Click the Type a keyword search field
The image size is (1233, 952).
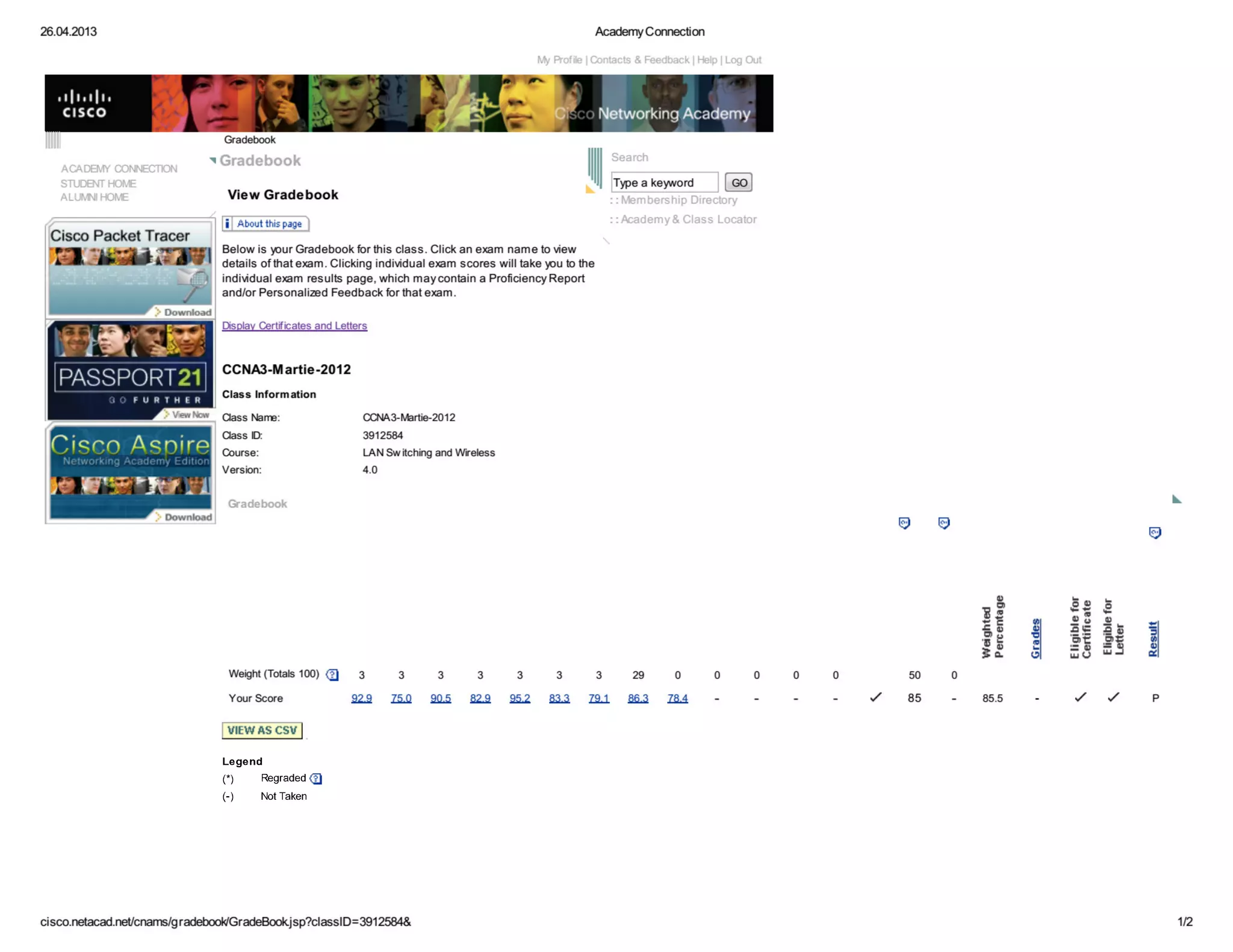[664, 182]
